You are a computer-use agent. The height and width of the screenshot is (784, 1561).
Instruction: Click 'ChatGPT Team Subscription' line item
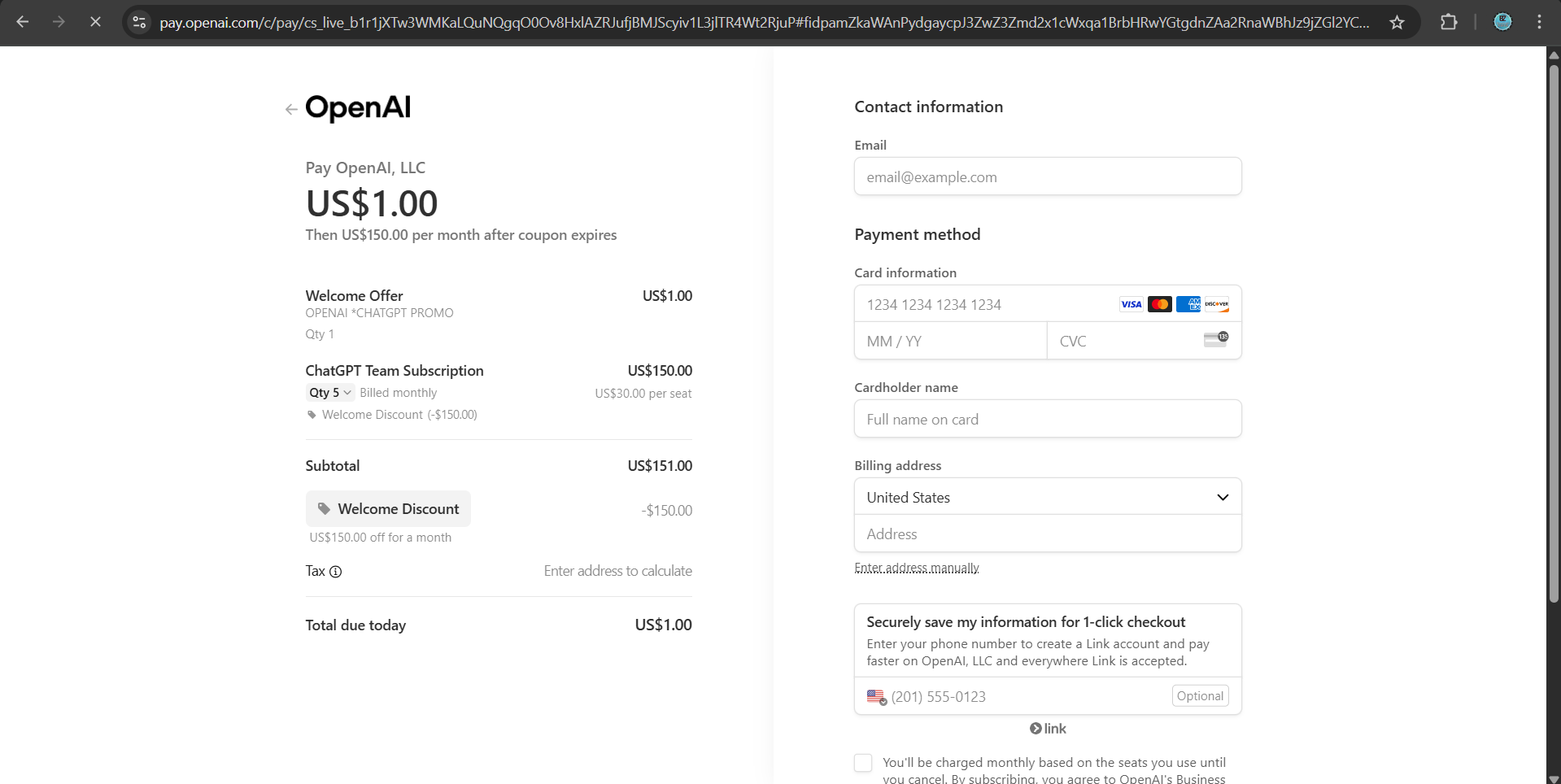point(395,371)
